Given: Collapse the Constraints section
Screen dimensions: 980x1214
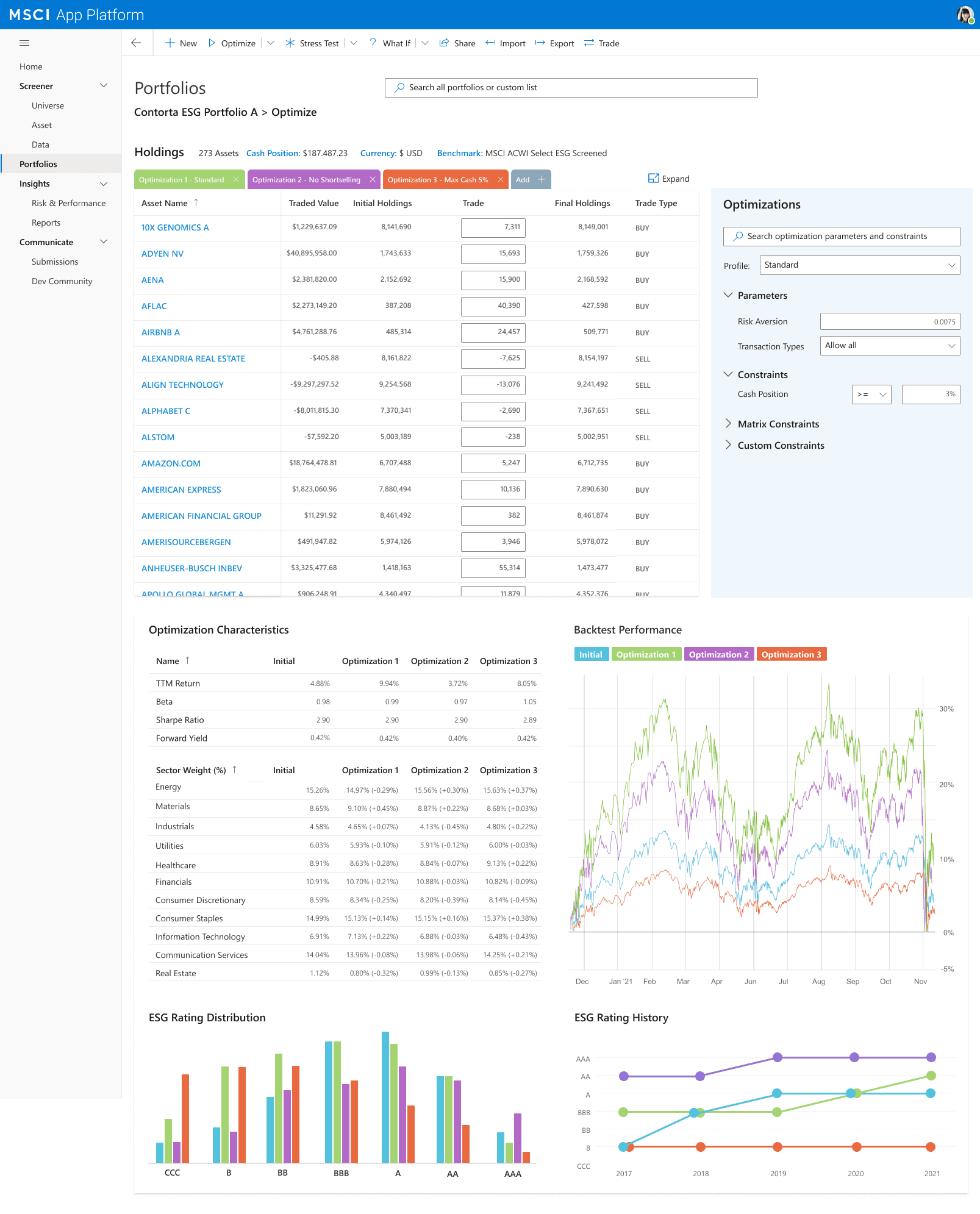Looking at the screenshot, I should [x=728, y=374].
